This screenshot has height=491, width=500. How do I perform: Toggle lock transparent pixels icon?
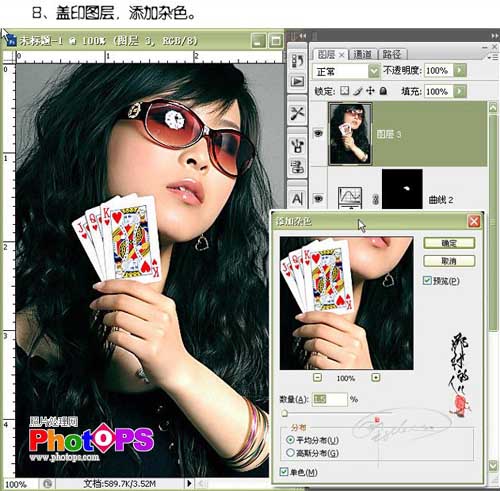pyautogui.click(x=345, y=91)
